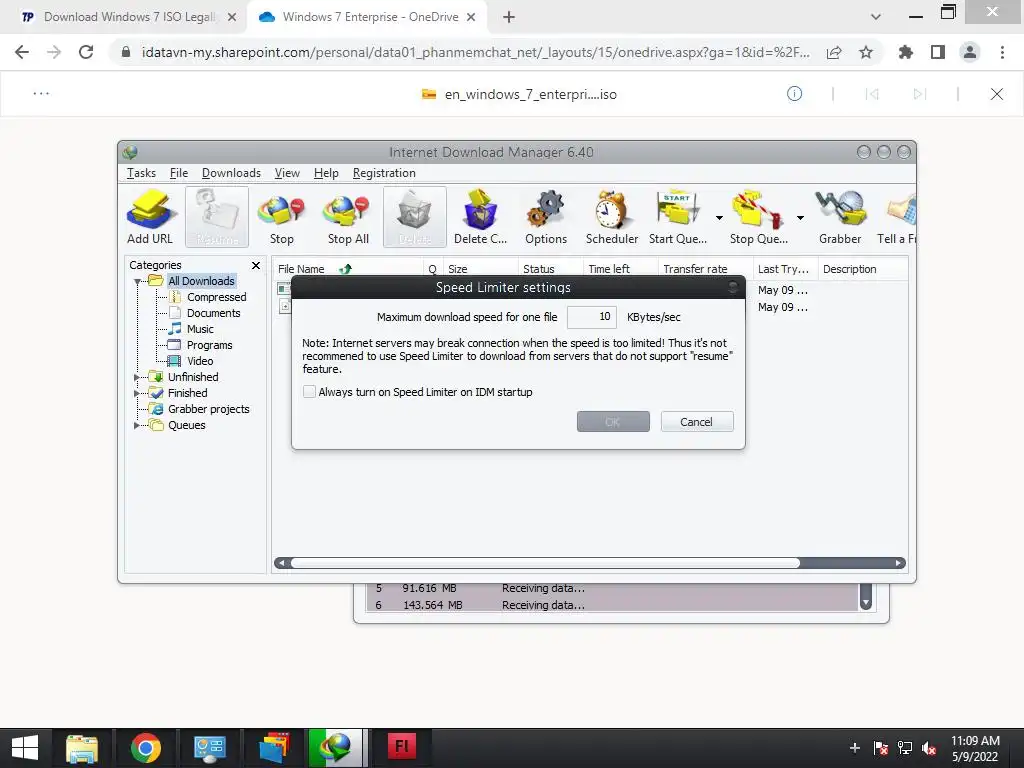Cancel the Speed Limiter settings dialog
Viewport: 1024px width, 768px height.
click(x=697, y=422)
